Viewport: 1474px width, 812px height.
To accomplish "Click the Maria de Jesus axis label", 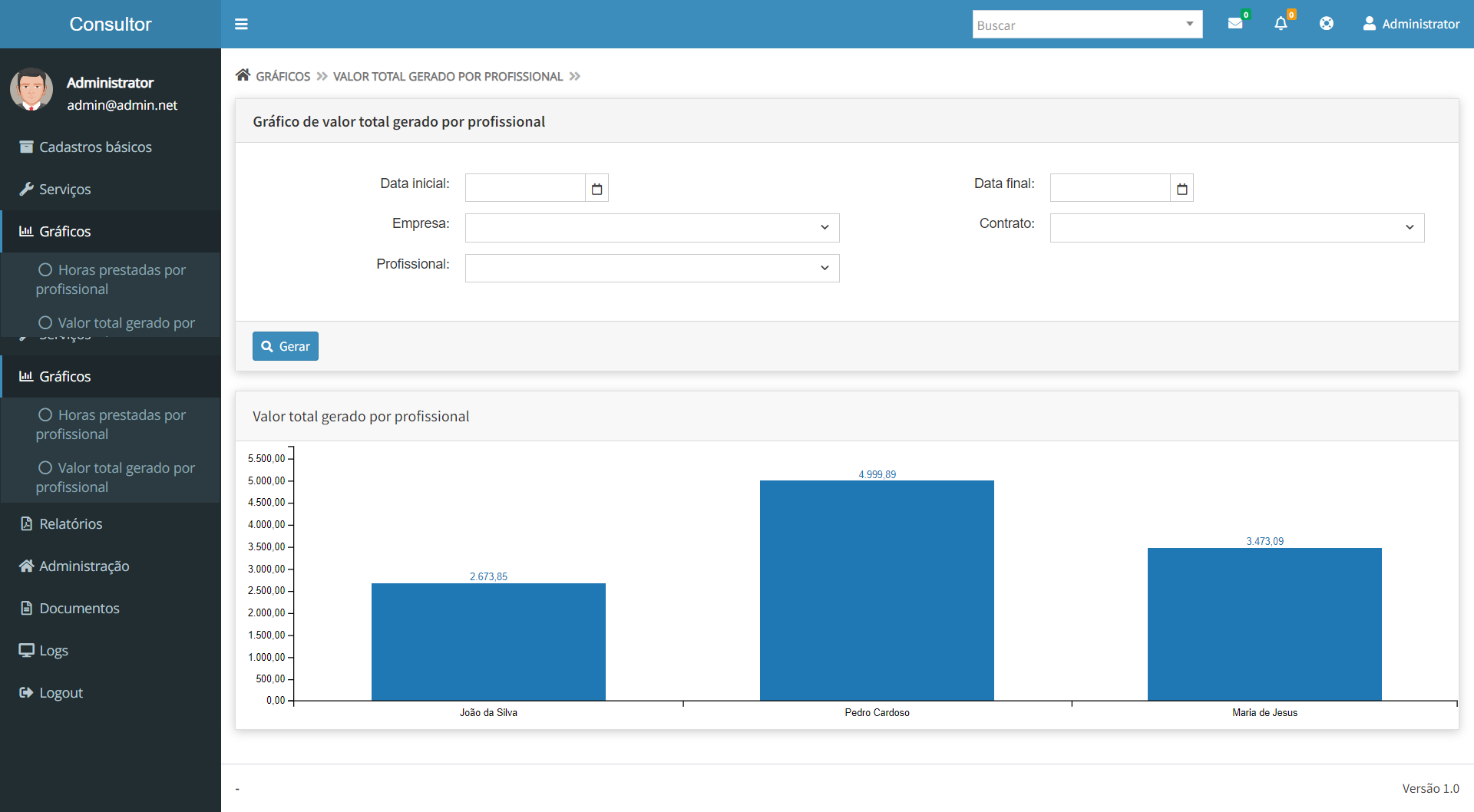I will pyautogui.click(x=1264, y=712).
